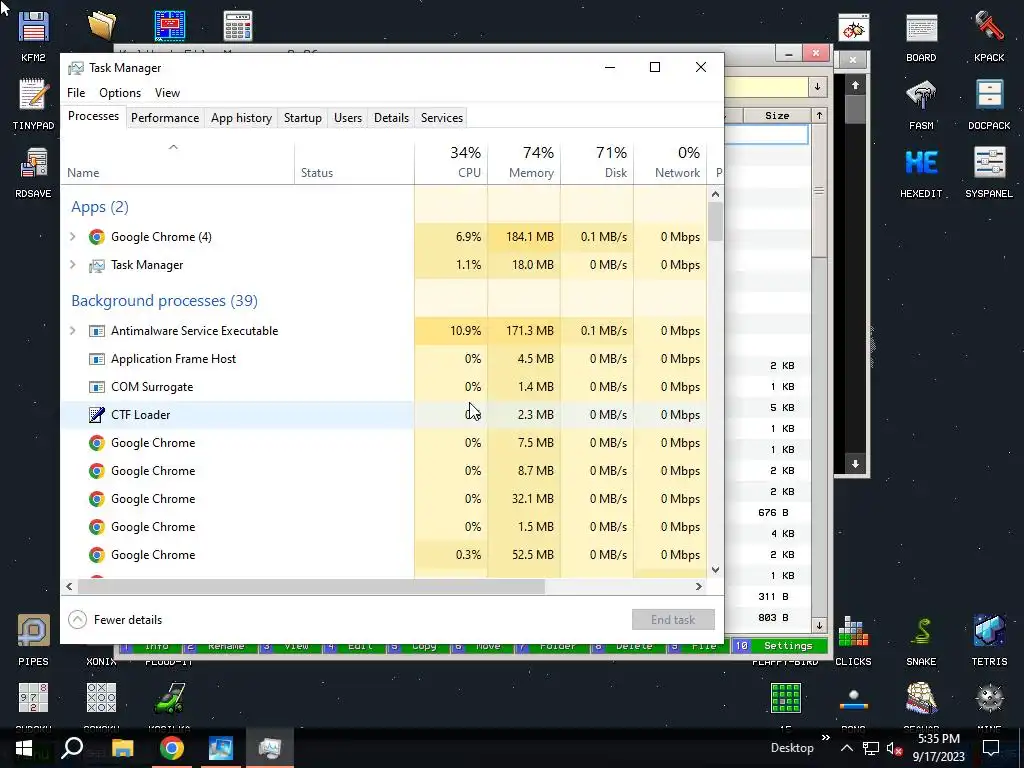Image resolution: width=1024 pixels, height=768 pixels.
Task: Launch the KPACK desktop icon
Action: tap(989, 29)
